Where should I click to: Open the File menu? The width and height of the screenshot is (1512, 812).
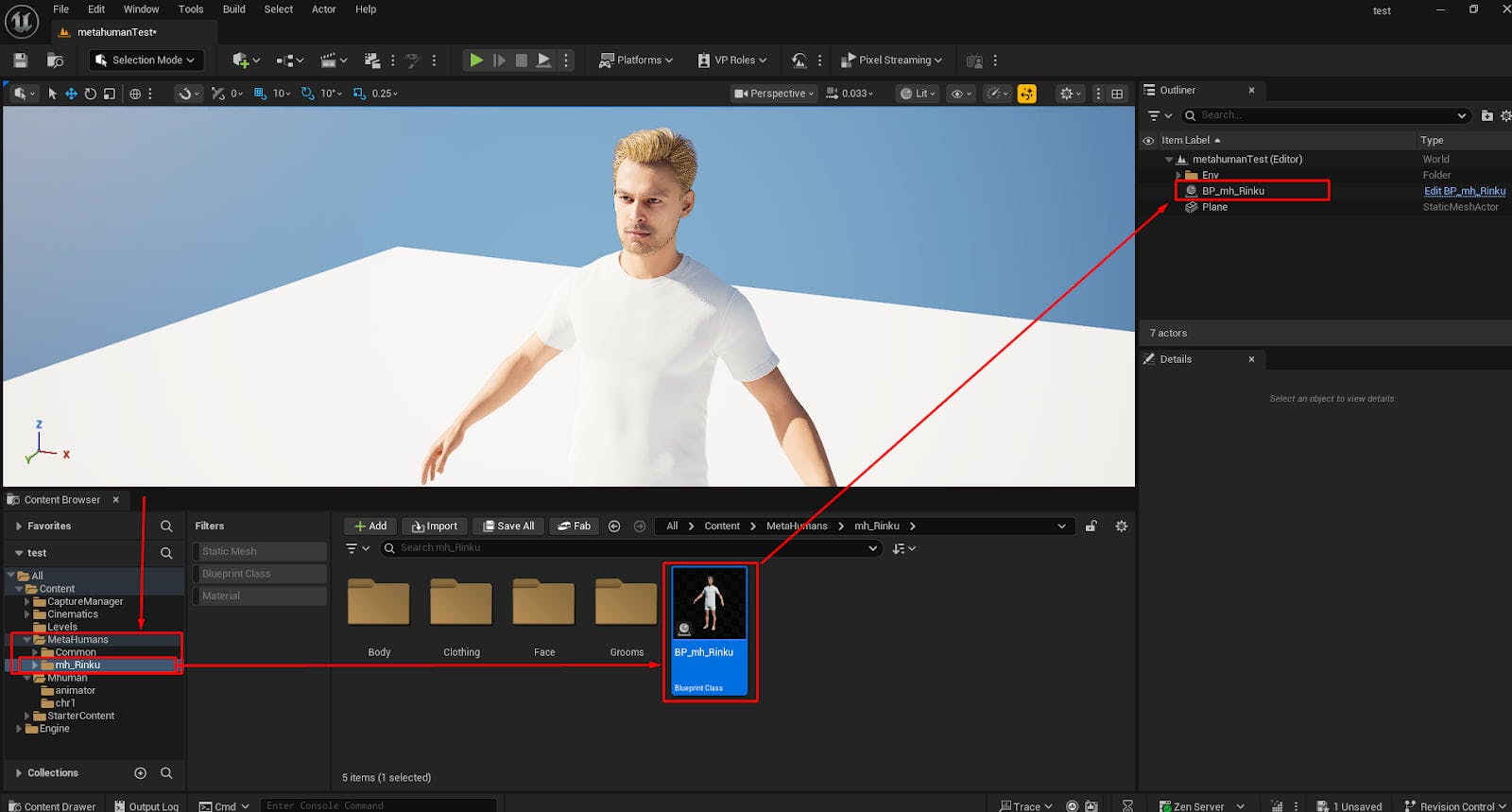[x=60, y=9]
